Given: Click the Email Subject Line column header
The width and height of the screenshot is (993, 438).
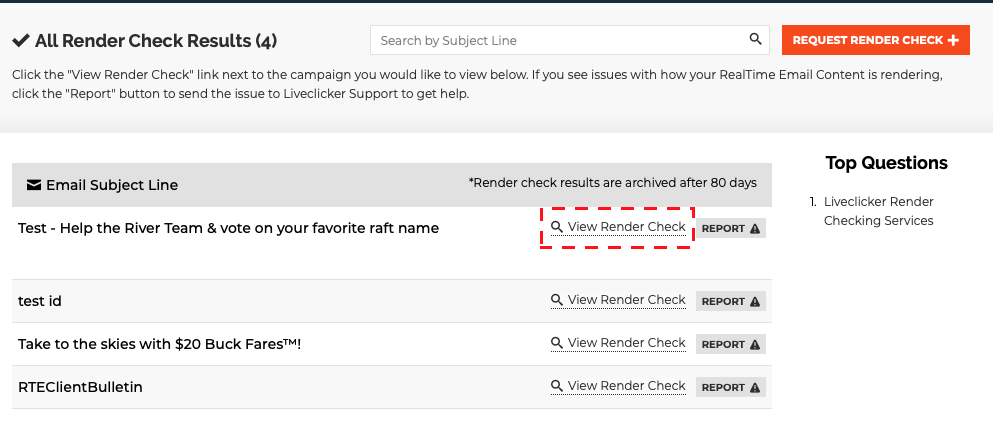Looking at the screenshot, I should [x=111, y=185].
